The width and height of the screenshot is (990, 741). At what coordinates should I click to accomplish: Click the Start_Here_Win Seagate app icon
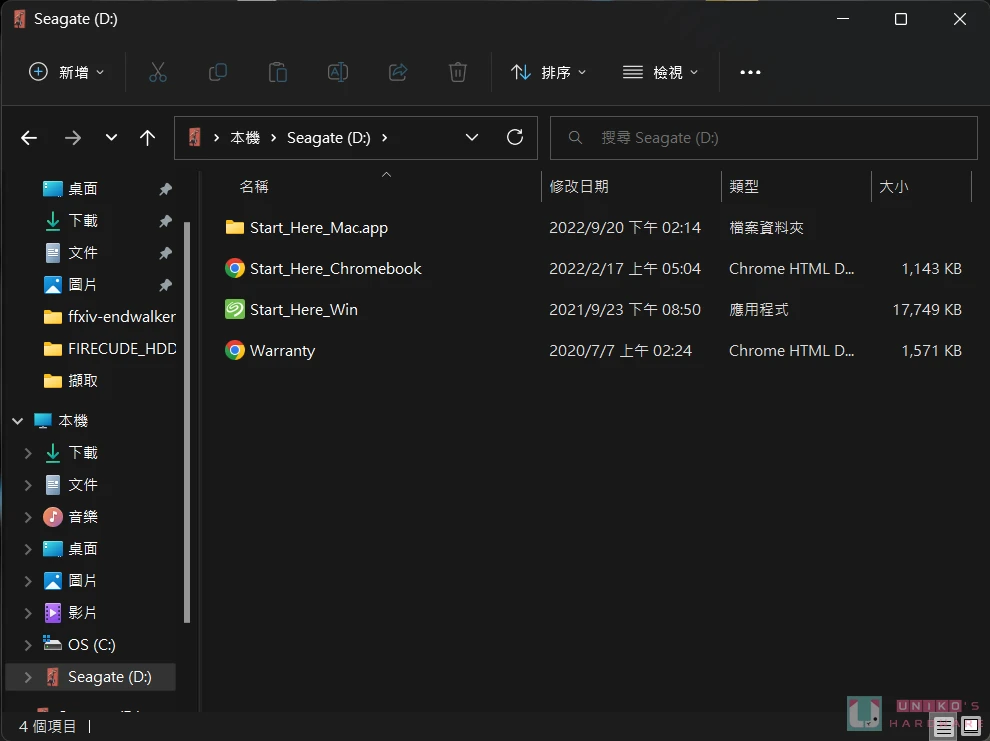235,309
